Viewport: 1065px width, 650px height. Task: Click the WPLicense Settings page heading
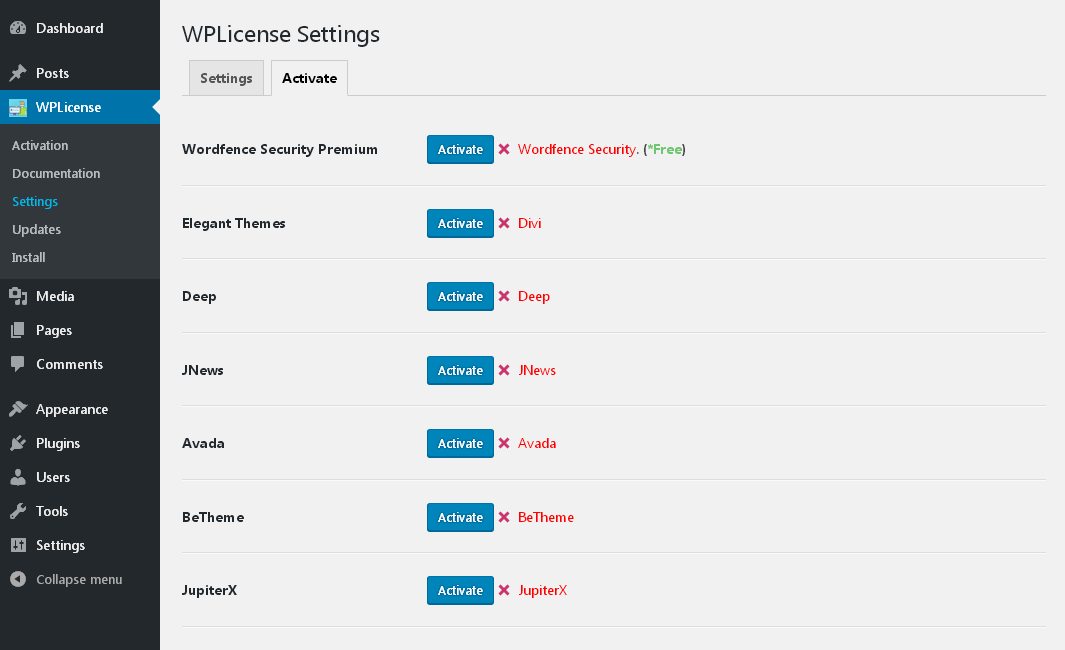[x=281, y=34]
